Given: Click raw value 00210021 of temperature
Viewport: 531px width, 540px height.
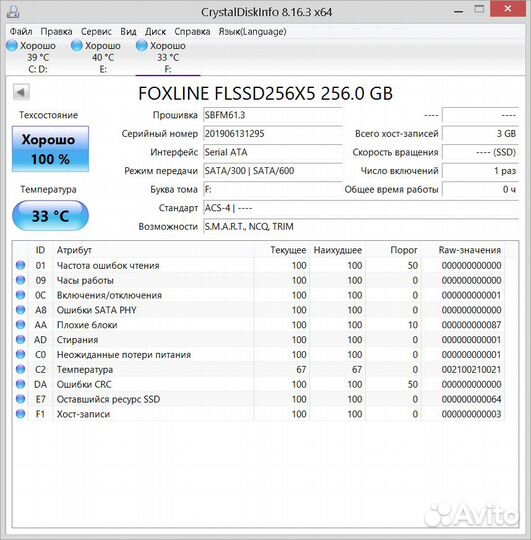Looking at the screenshot, I should 471,369.
